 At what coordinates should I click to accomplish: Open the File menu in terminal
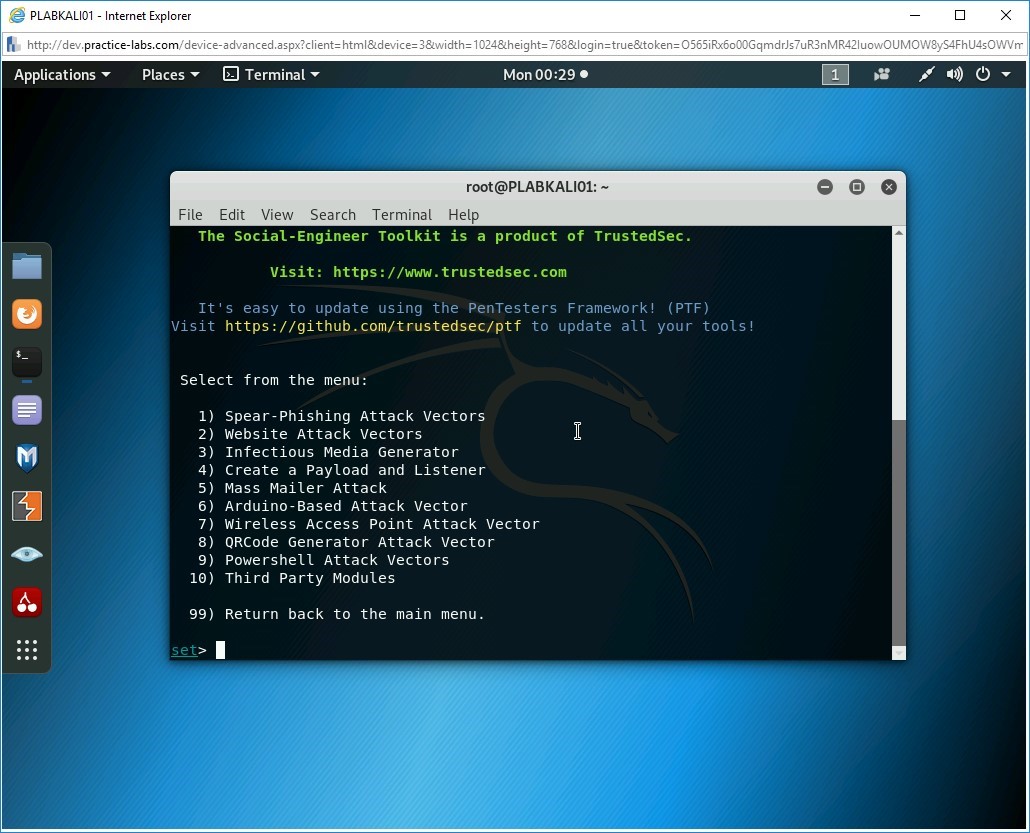pos(190,214)
